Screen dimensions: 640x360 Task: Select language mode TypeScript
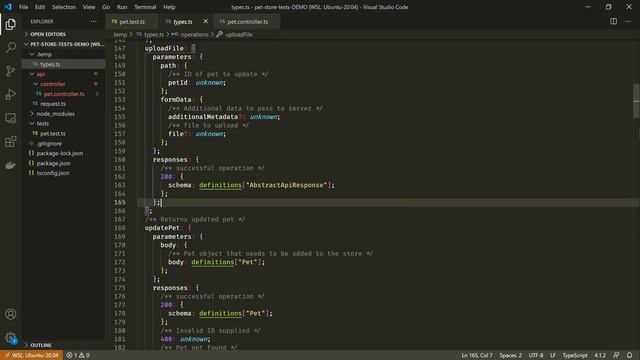575,355
